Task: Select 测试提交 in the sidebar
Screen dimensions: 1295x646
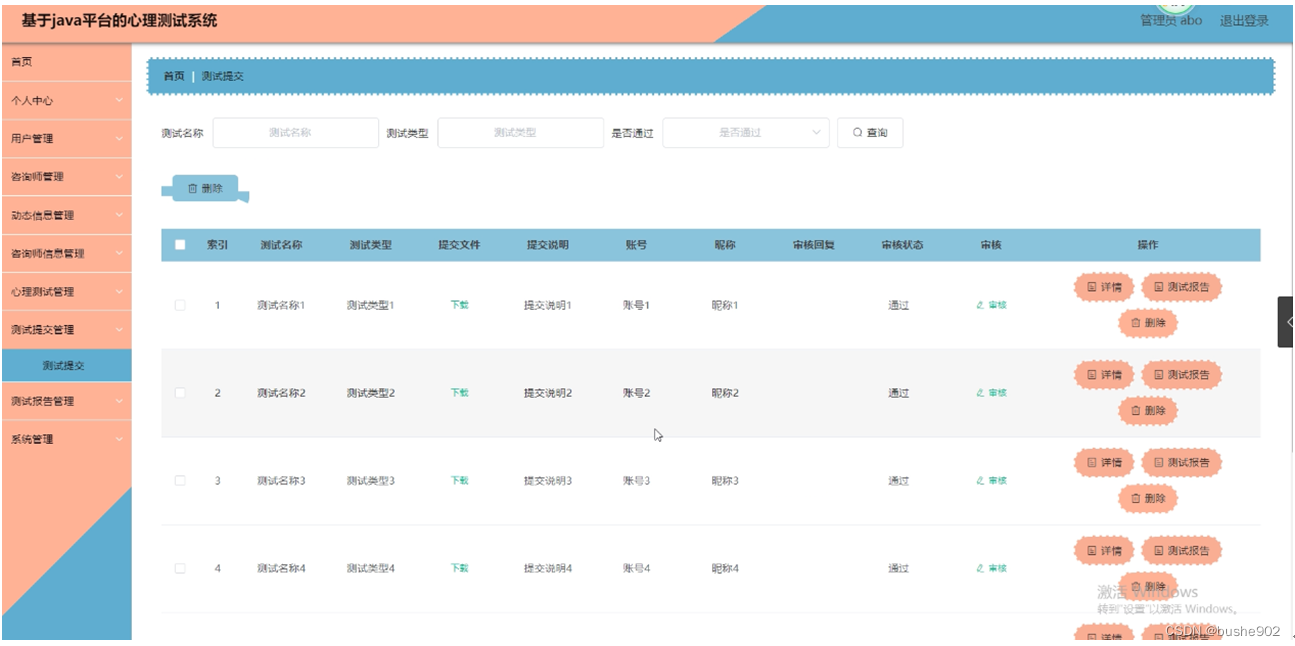Action: point(65,365)
